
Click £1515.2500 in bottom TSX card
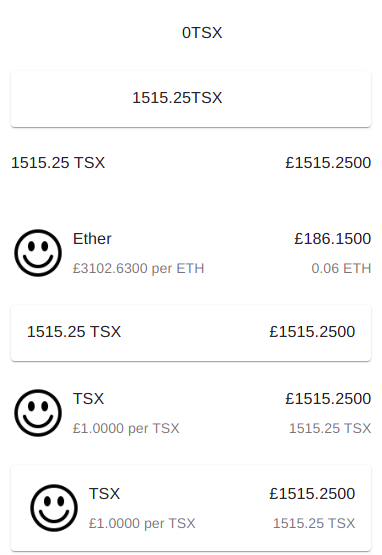(x=312, y=494)
